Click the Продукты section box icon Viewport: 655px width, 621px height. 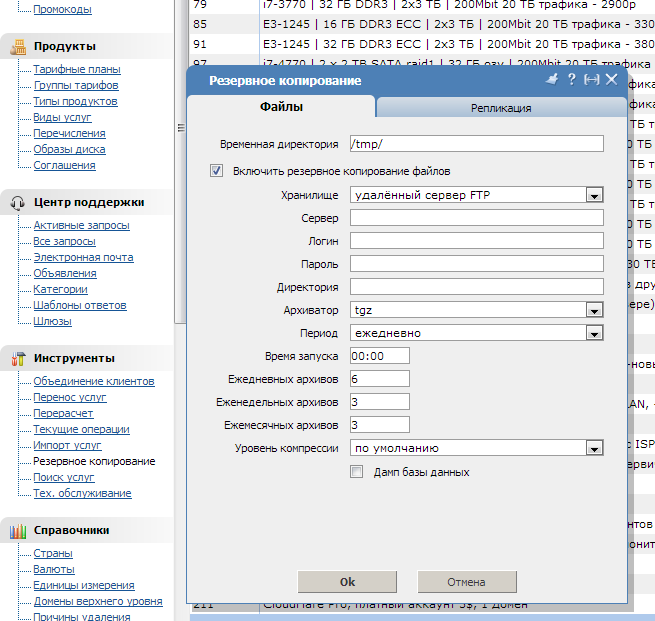17,46
